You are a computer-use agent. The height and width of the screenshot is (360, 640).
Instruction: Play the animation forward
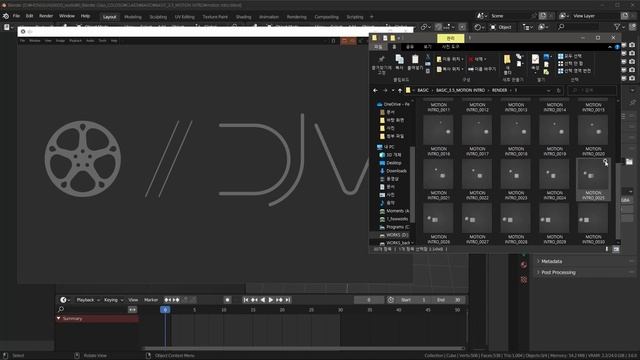(x=271, y=300)
